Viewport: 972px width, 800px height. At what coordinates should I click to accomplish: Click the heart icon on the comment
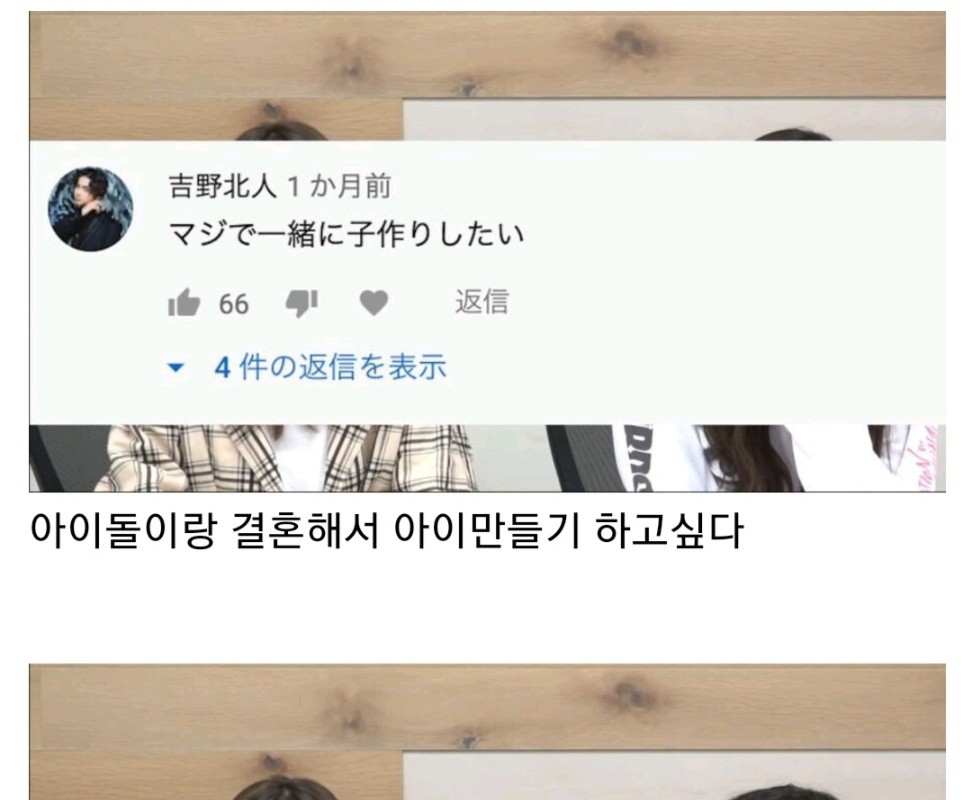tap(374, 303)
